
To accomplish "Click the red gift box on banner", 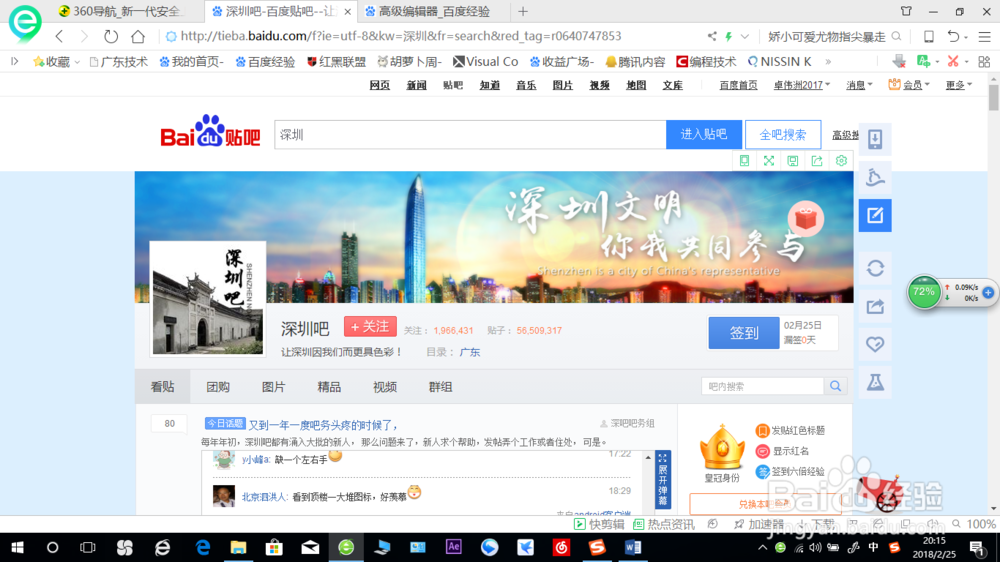I will point(805,219).
